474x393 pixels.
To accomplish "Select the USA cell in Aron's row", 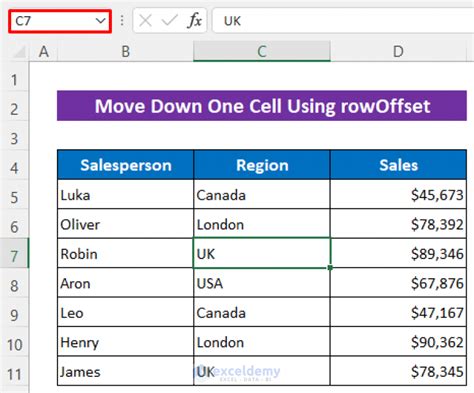I will 262,283.
